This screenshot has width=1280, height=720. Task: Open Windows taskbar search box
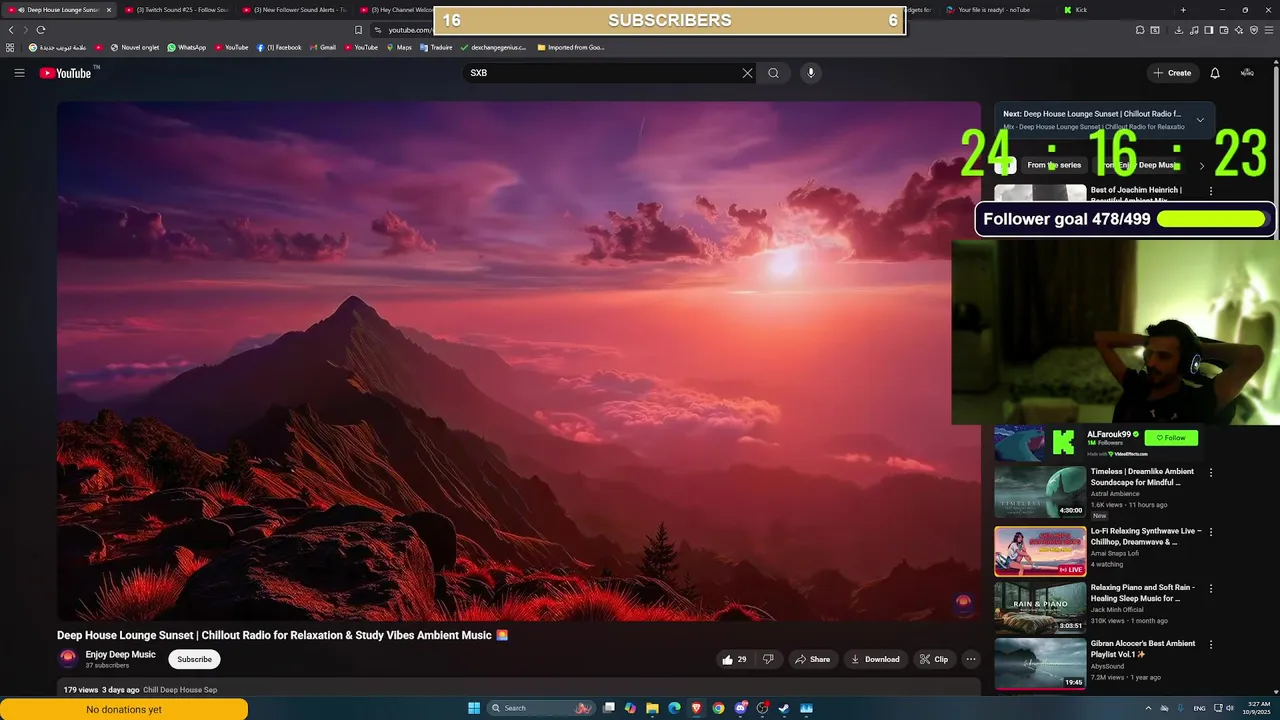(540, 708)
